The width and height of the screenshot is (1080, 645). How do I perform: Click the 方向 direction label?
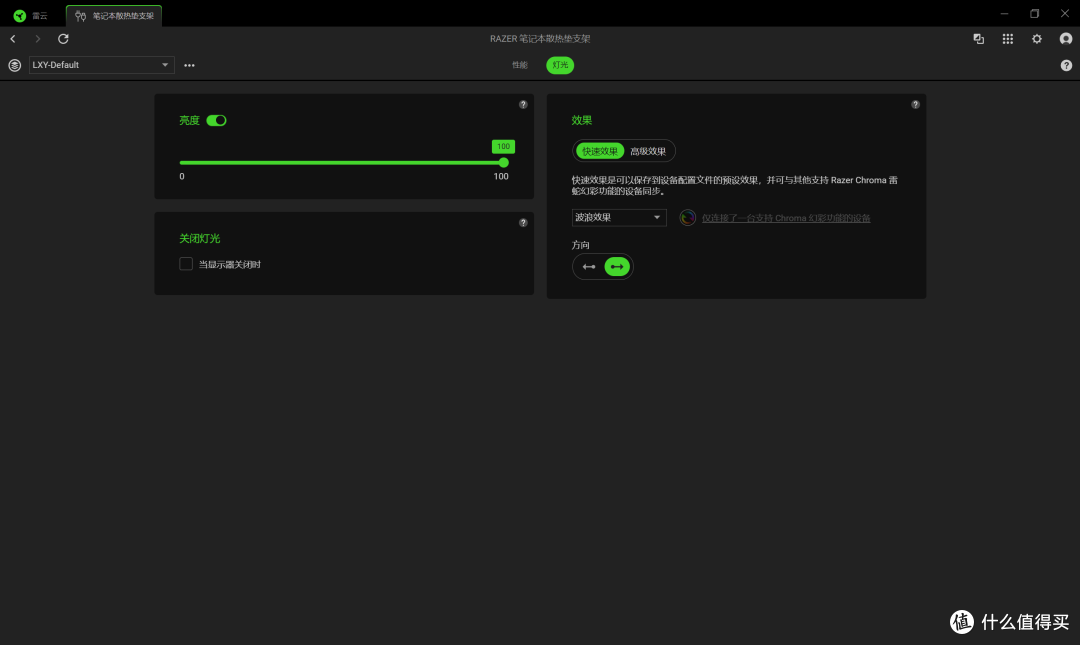tap(581, 245)
